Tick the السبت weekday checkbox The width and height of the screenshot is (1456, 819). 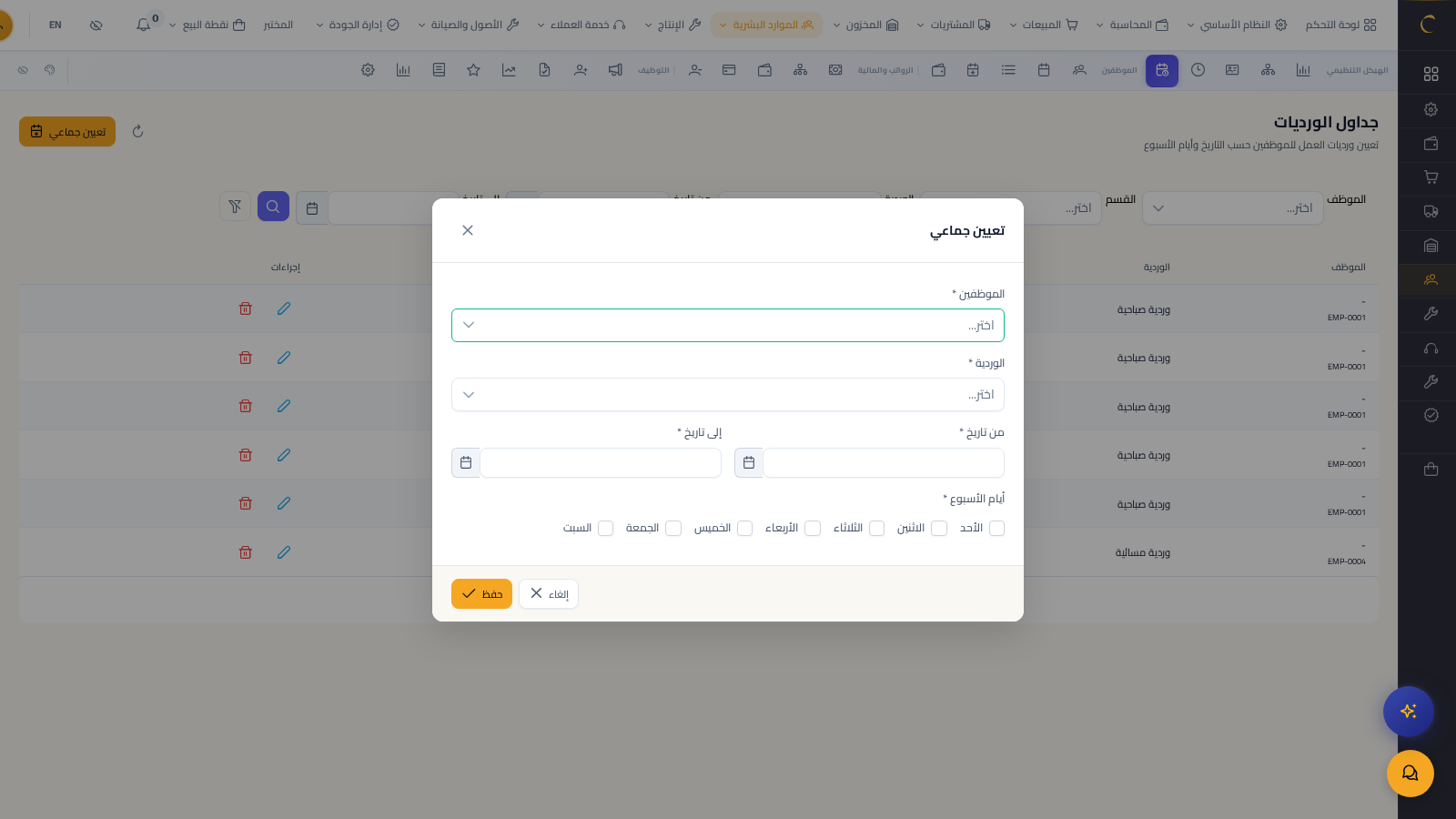tap(605, 529)
